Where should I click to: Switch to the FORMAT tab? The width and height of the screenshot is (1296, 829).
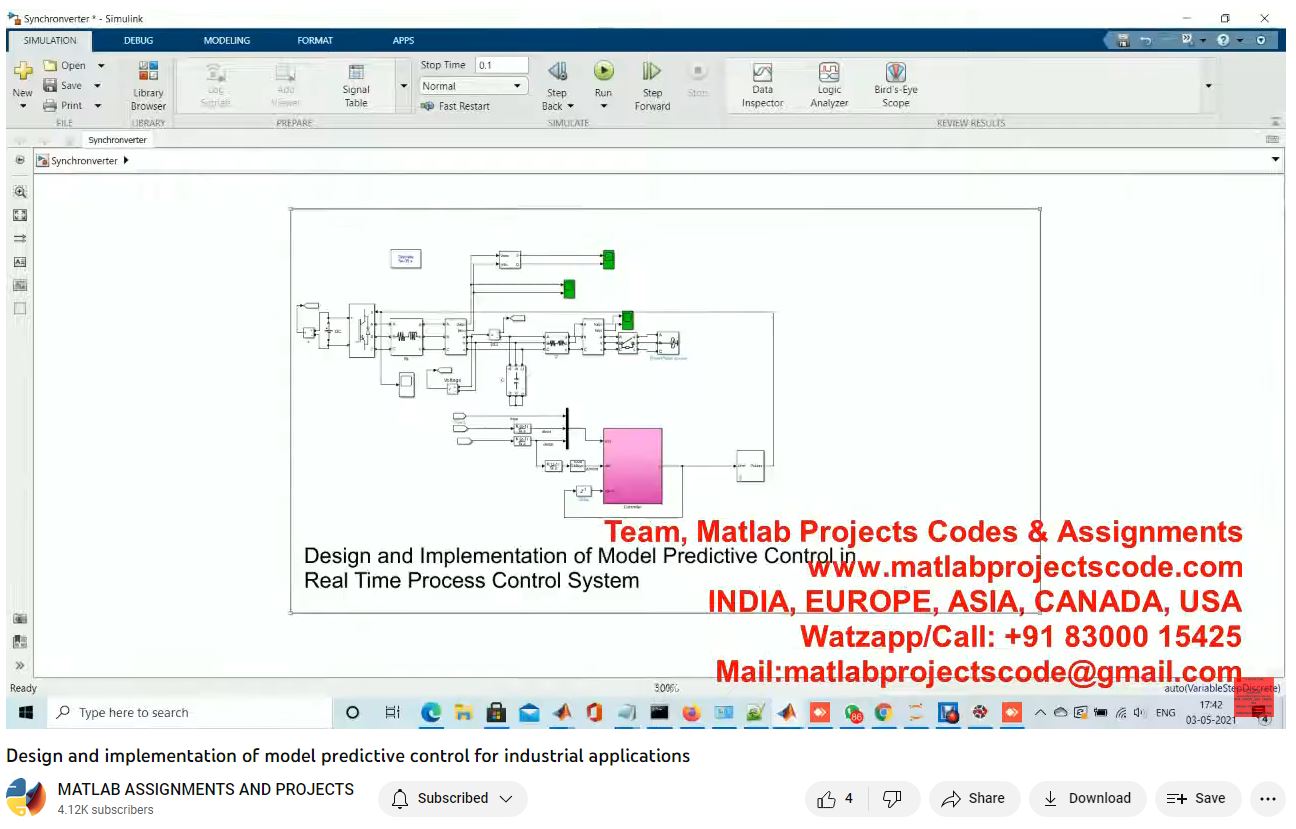tap(315, 41)
